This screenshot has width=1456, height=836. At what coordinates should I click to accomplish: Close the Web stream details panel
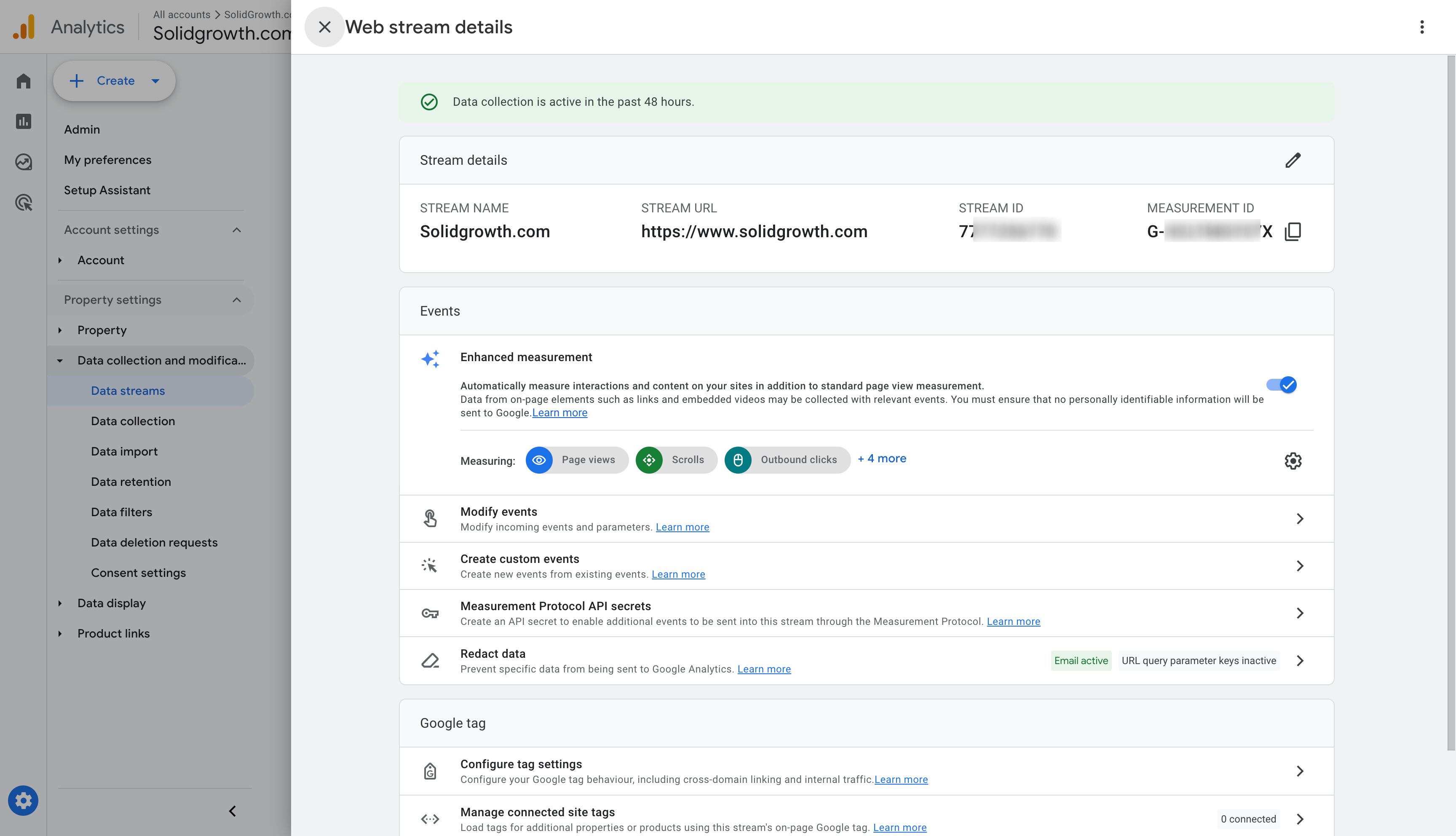(x=324, y=27)
